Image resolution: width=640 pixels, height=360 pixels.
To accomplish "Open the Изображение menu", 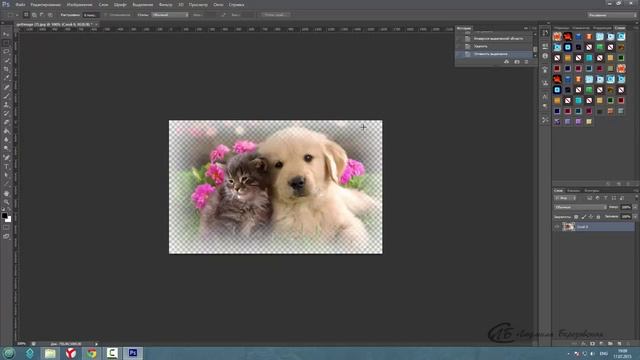I will pyautogui.click(x=80, y=4).
